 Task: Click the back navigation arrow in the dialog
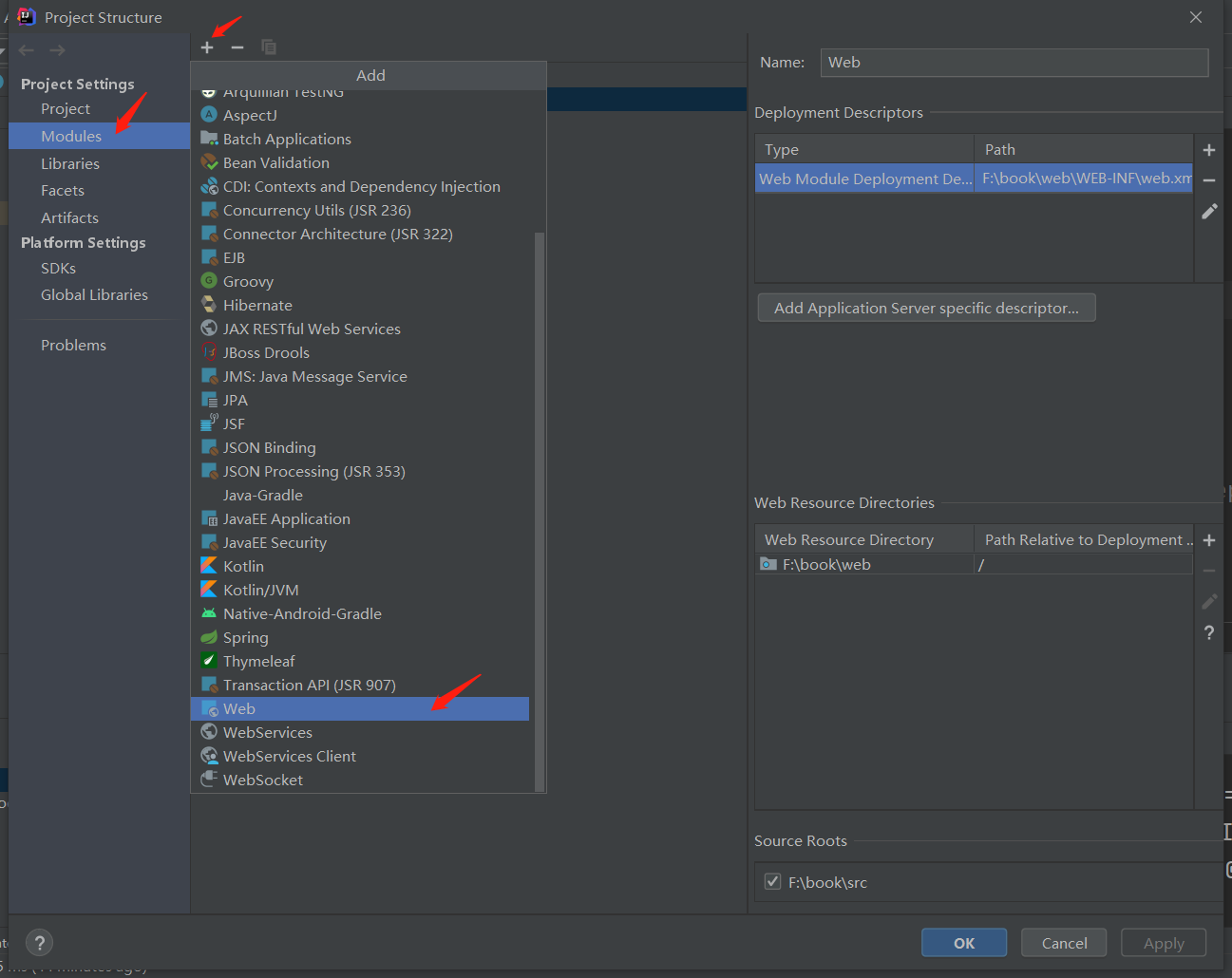(26, 50)
